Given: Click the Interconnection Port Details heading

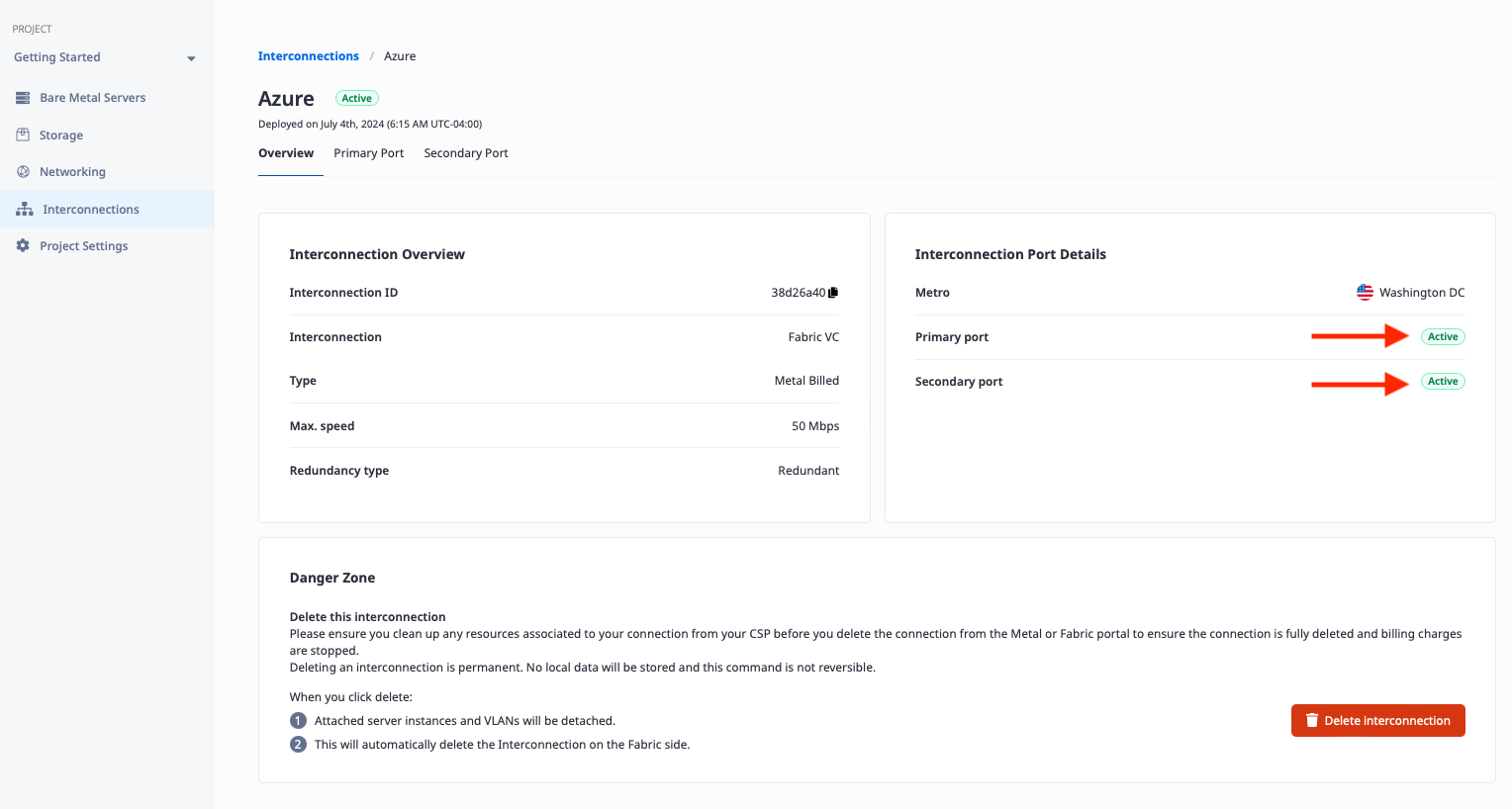Looking at the screenshot, I should click(1010, 254).
